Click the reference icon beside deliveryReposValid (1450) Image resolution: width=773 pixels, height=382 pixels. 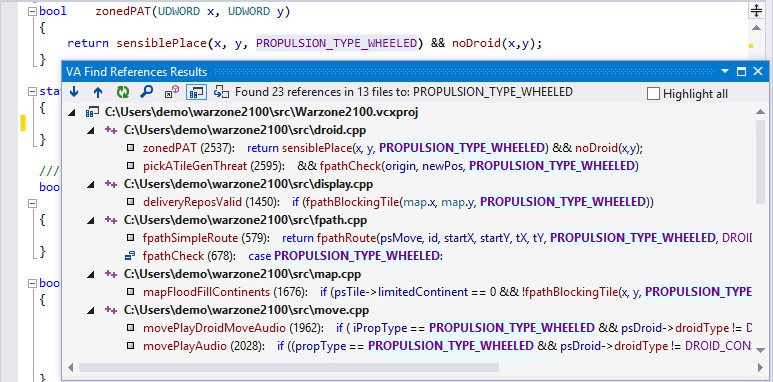pyautogui.click(x=131, y=202)
